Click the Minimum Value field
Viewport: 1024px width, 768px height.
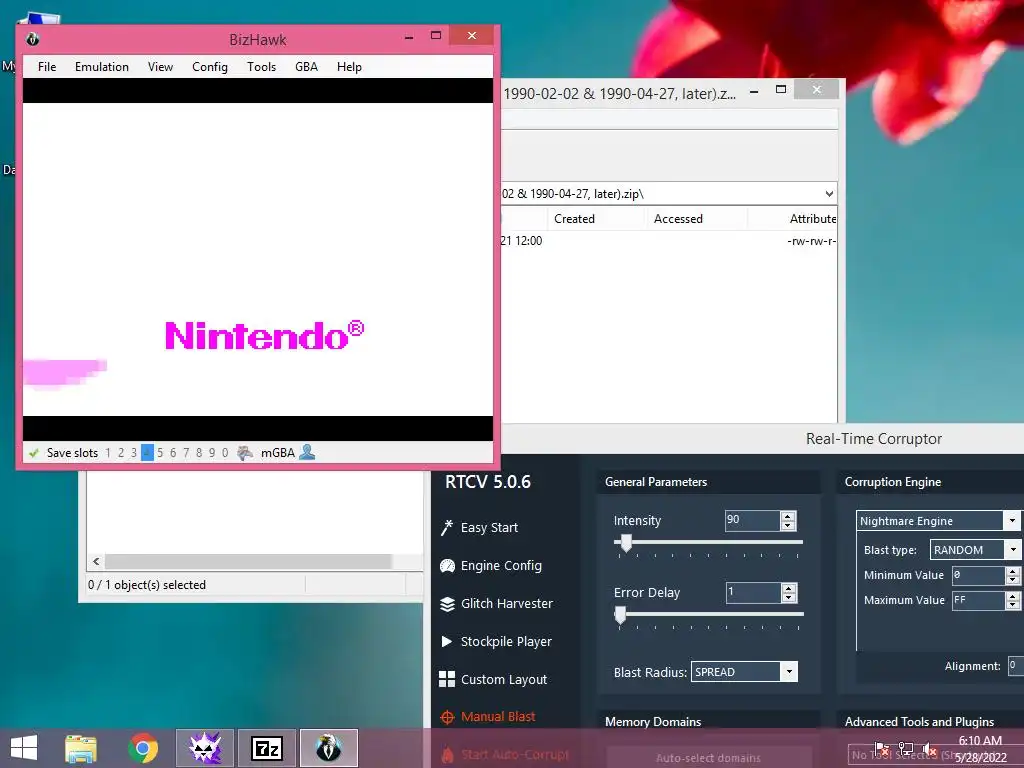[978, 575]
